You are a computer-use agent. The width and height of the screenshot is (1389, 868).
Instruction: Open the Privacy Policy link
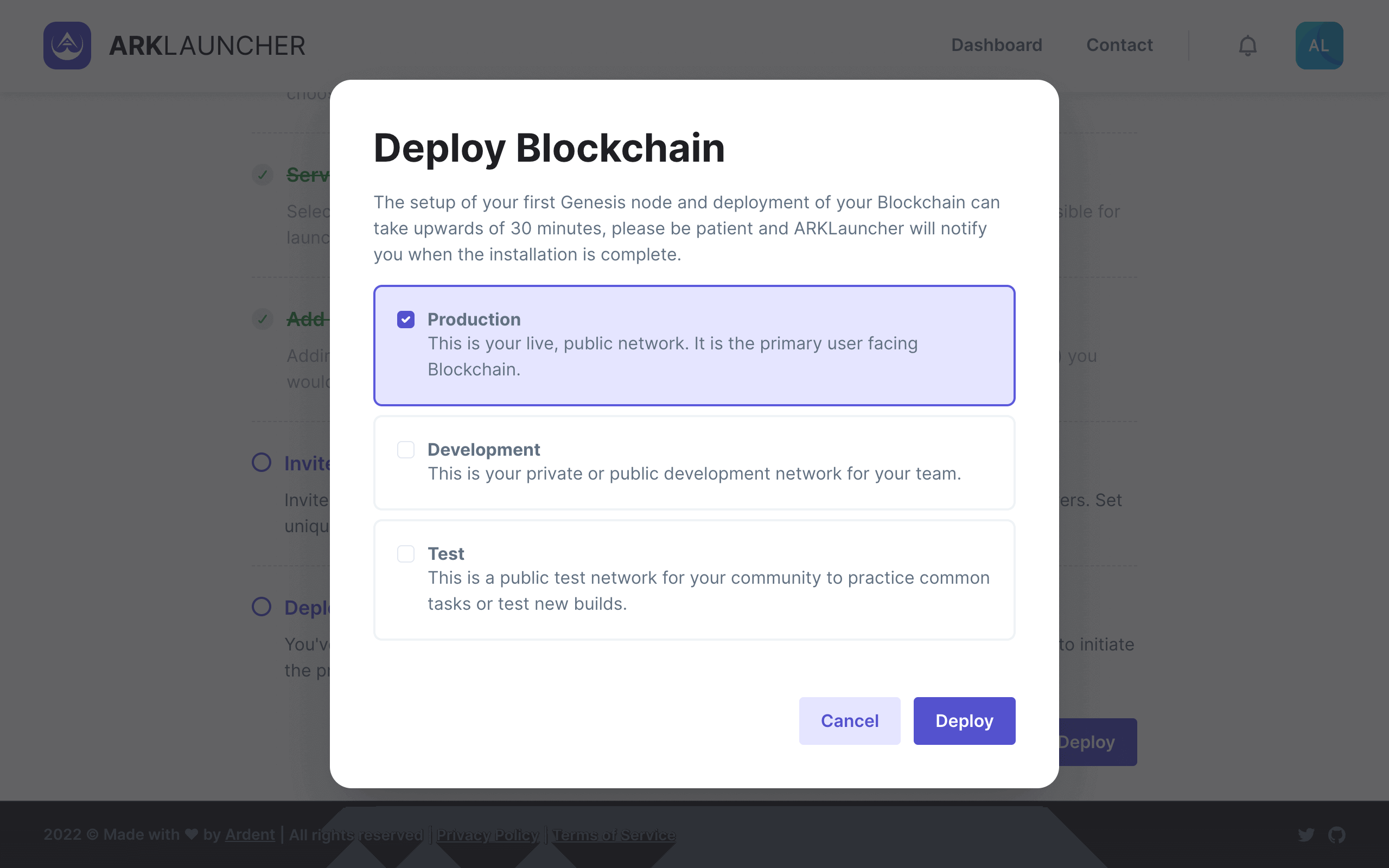point(487,835)
